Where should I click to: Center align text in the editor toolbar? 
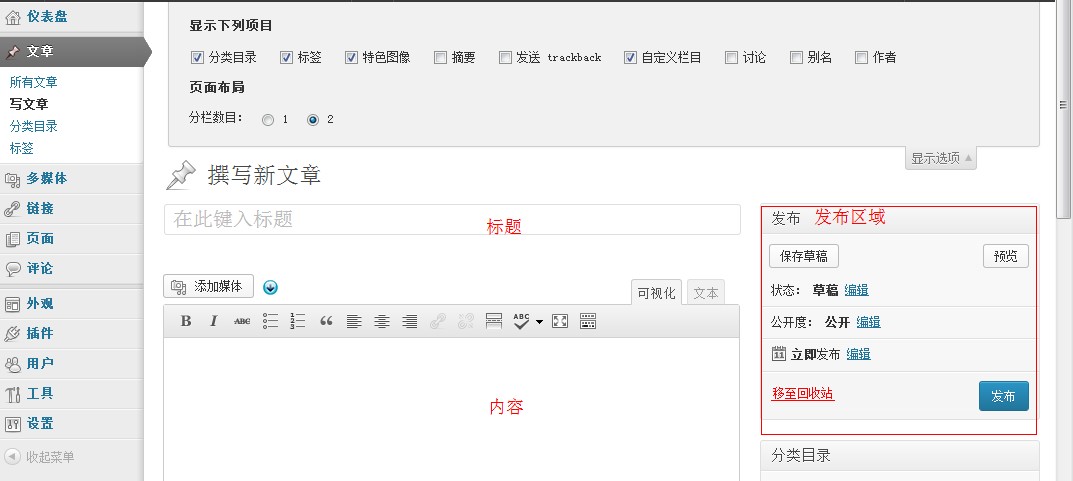(x=382, y=321)
